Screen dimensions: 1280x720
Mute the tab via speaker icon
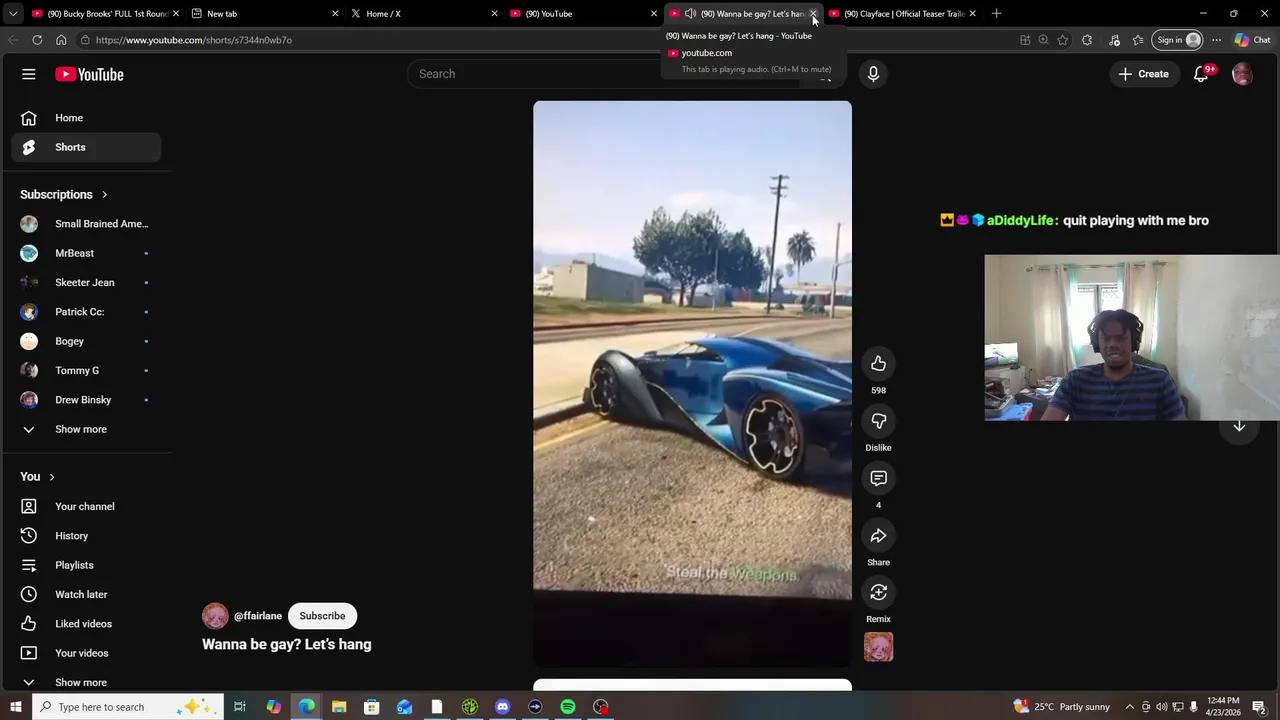click(x=690, y=13)
